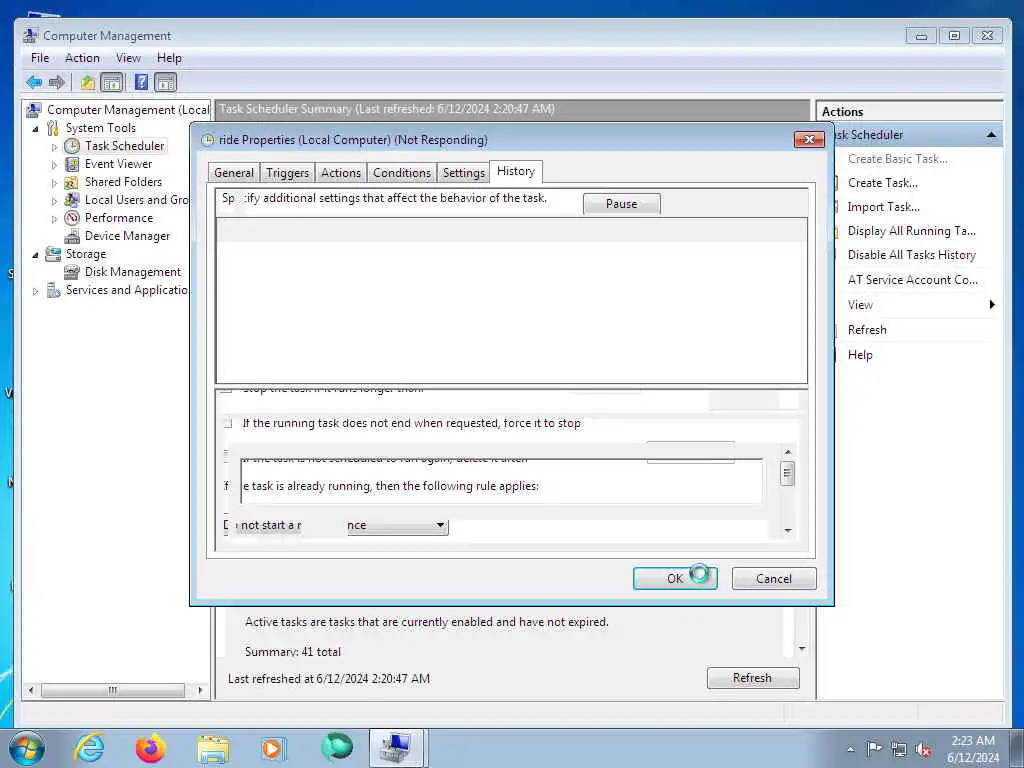This screenshot has width=1024, height=768.
Task: Open Windows Explorer folder taskbar icon
Action: [x=213, y=749]
